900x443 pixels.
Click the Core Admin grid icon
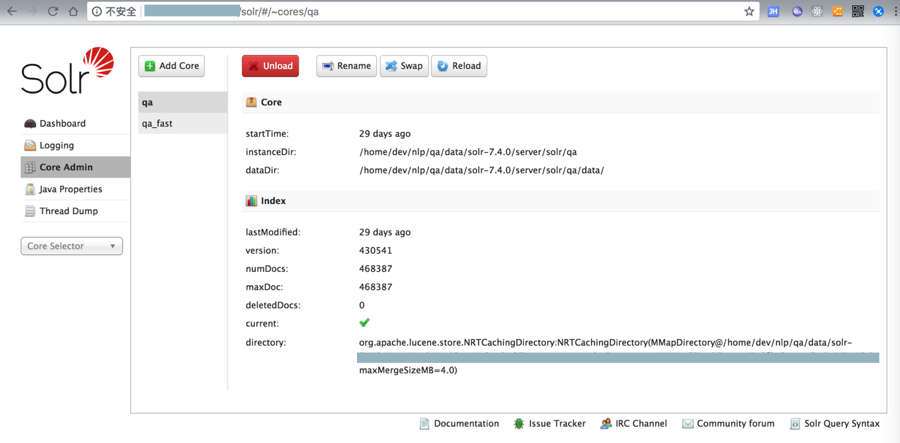tap(30, 168)
